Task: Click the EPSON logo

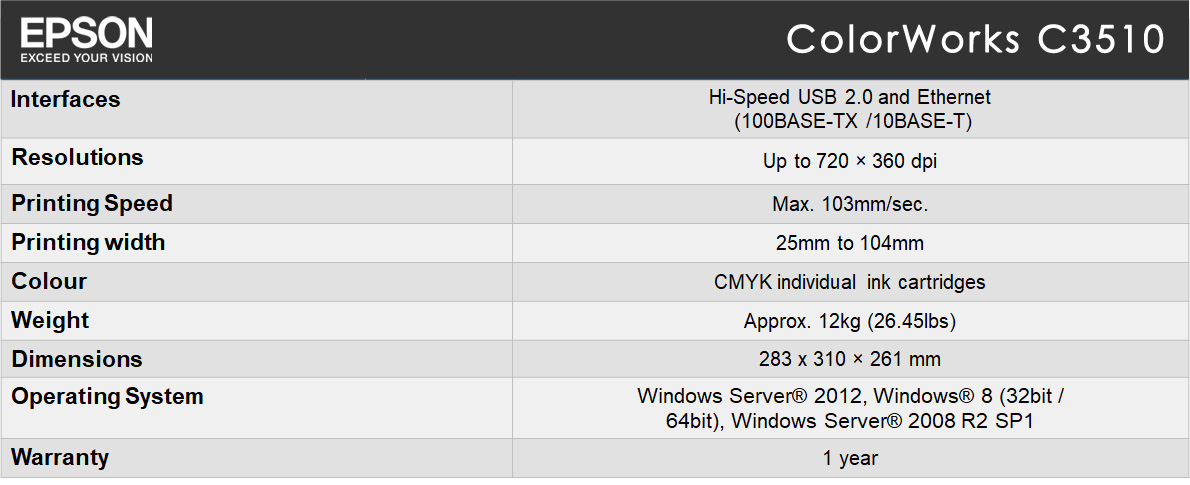Action: (x=87, y=33)
